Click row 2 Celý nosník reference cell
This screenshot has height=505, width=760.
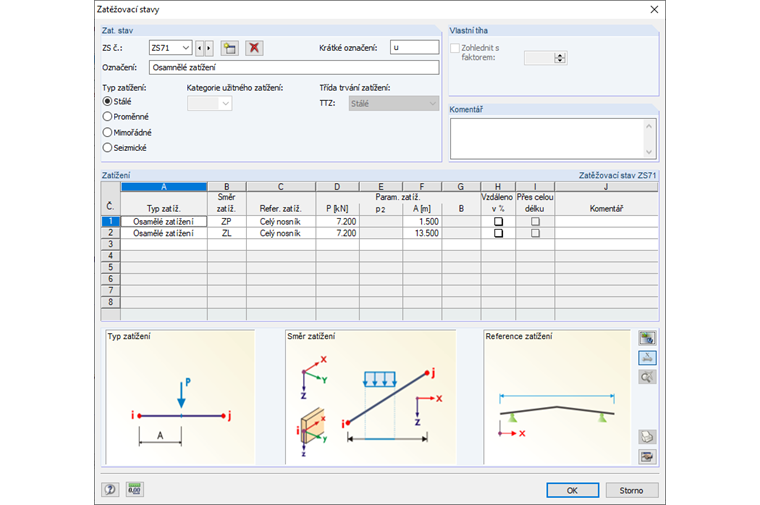pos(281,233)
